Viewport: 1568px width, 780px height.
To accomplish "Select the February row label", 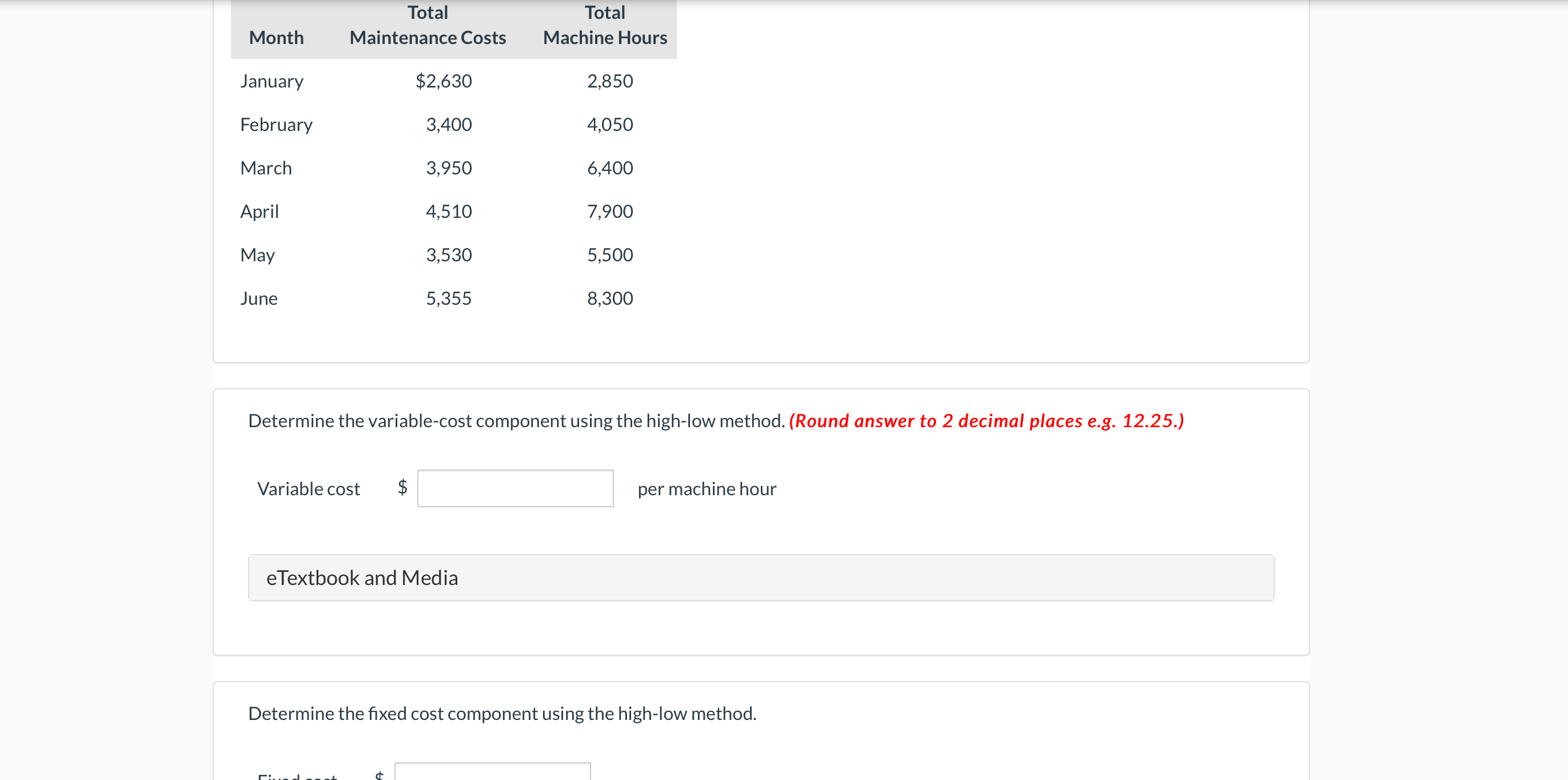I will pos(276,125).
